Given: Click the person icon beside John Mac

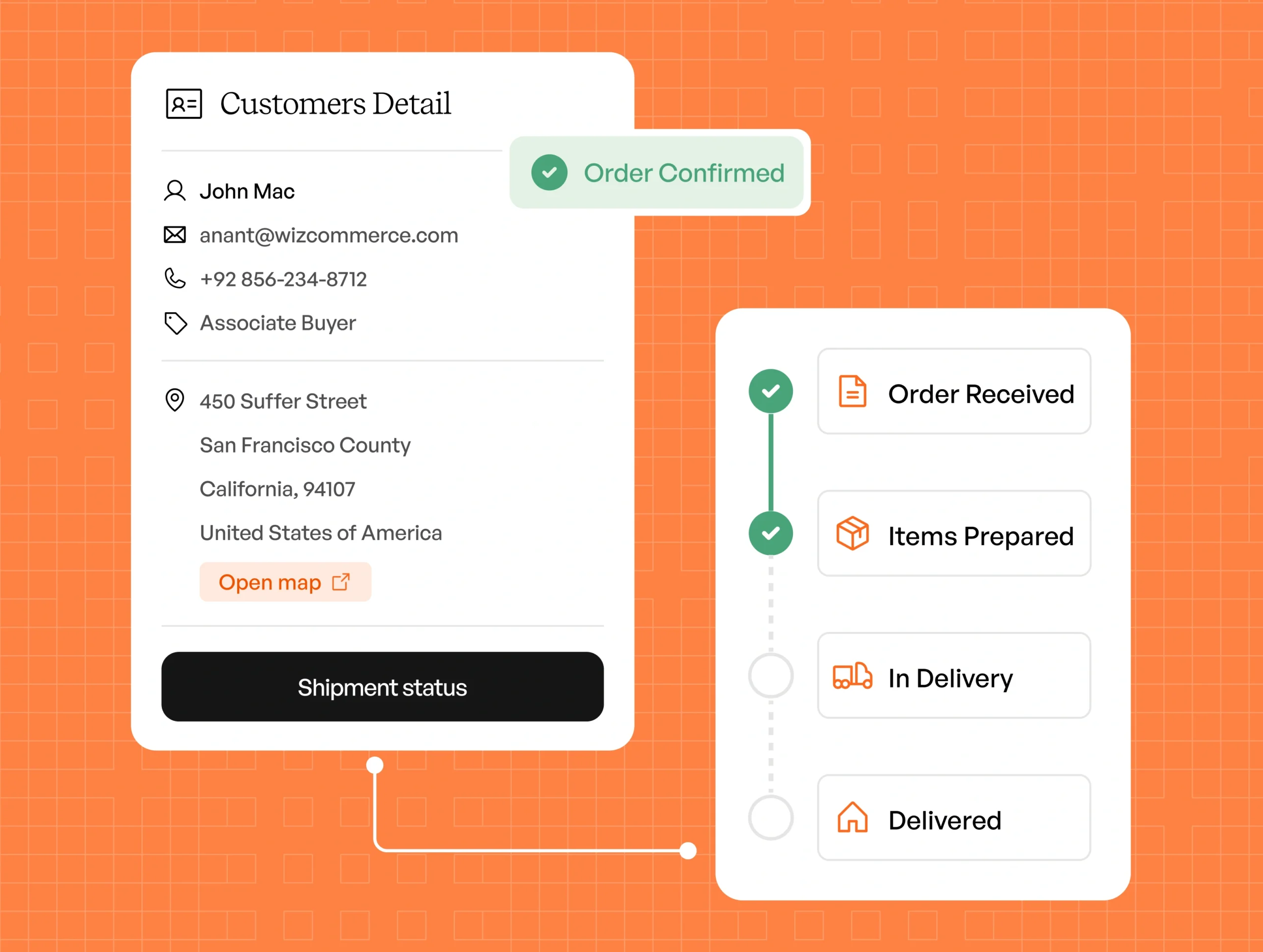Looking at the screenshot, I should pos(175,191).
